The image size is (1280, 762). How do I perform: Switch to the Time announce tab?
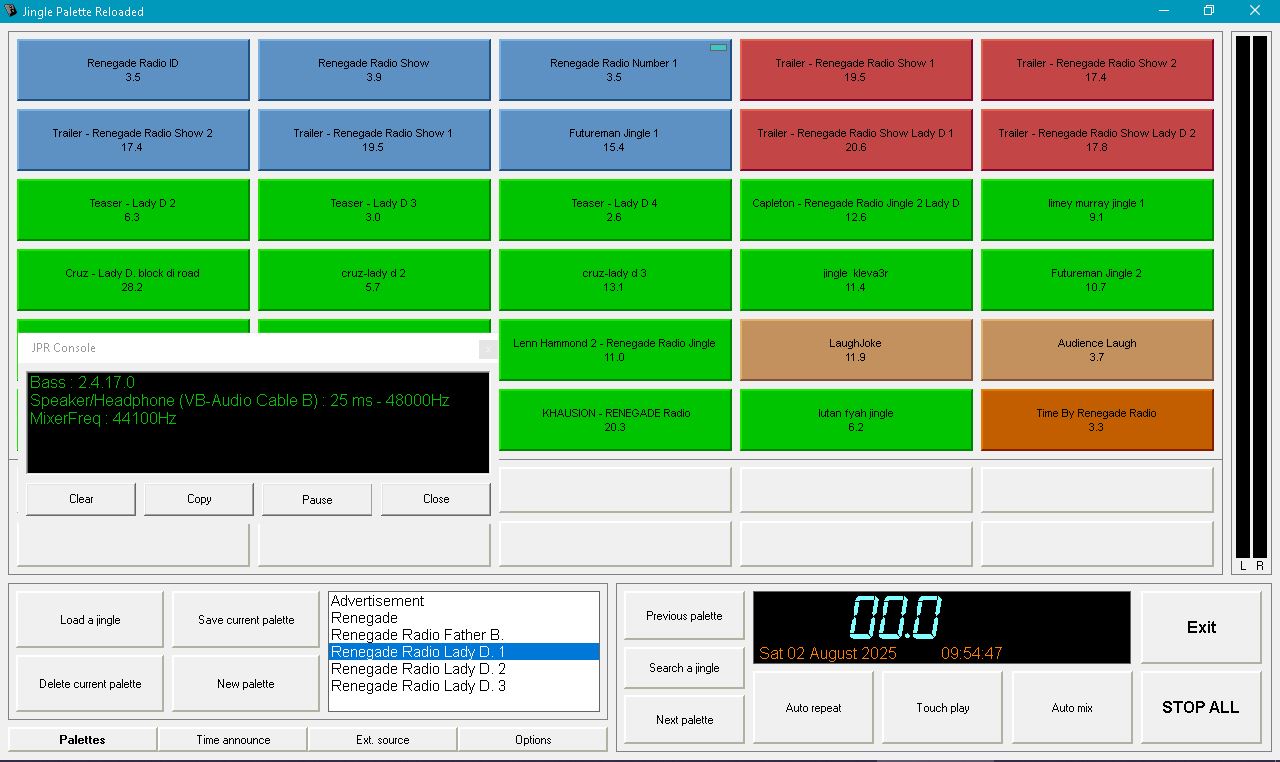(233, 740)
